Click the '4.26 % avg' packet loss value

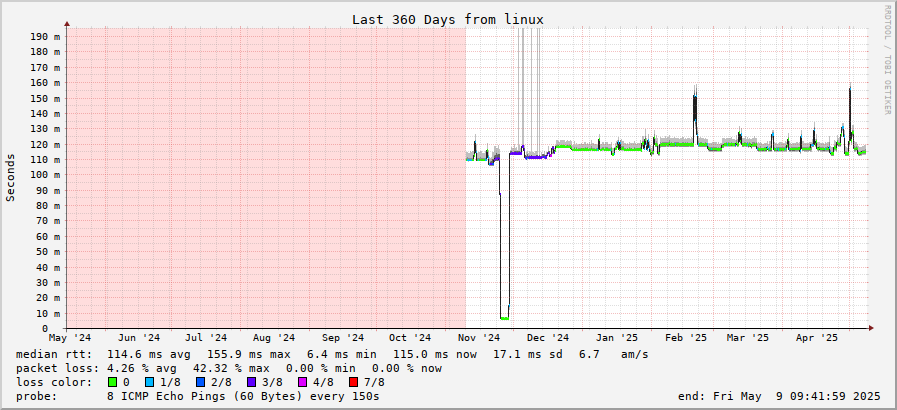(141, 368)
